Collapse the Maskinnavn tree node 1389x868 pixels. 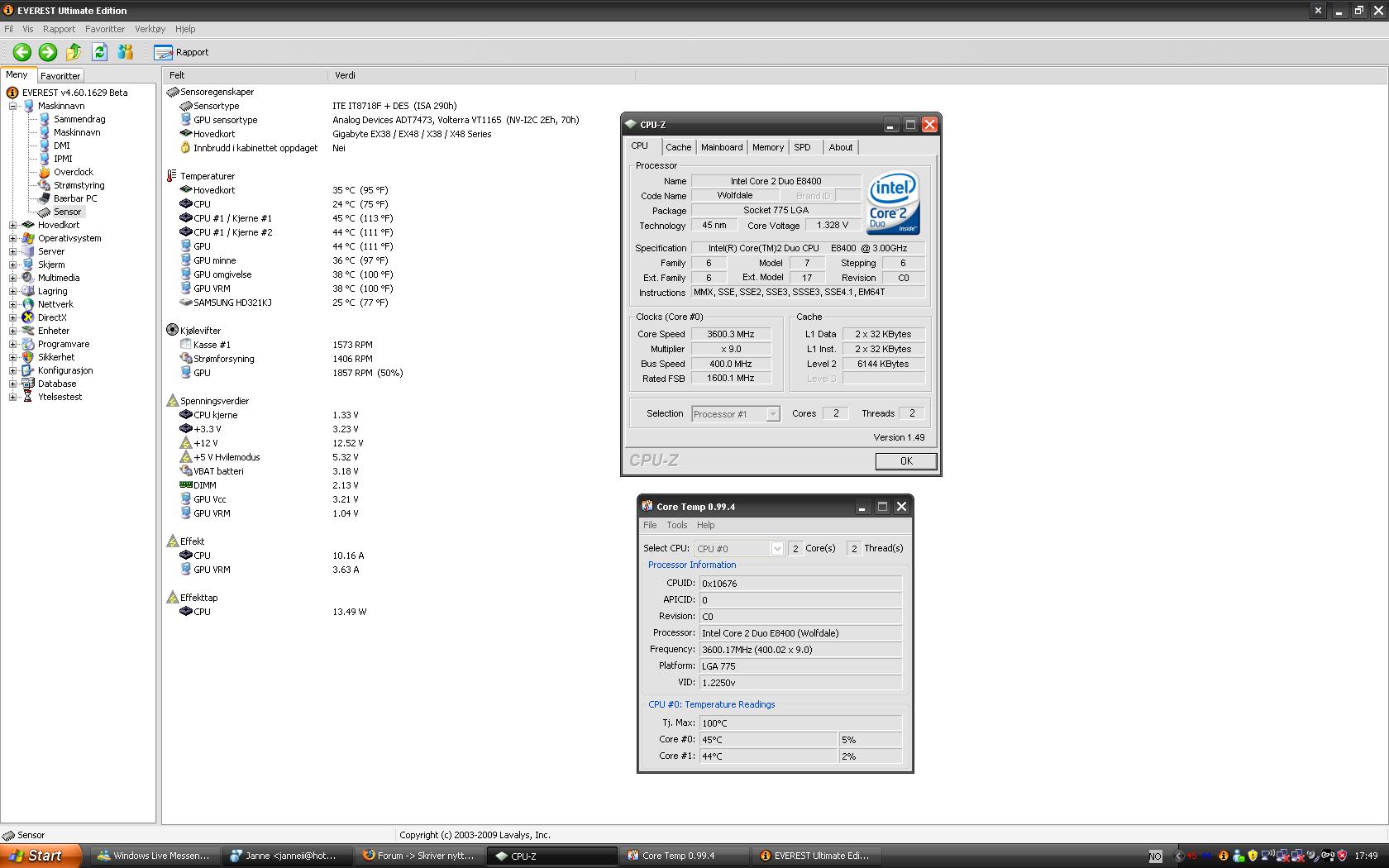13,106
